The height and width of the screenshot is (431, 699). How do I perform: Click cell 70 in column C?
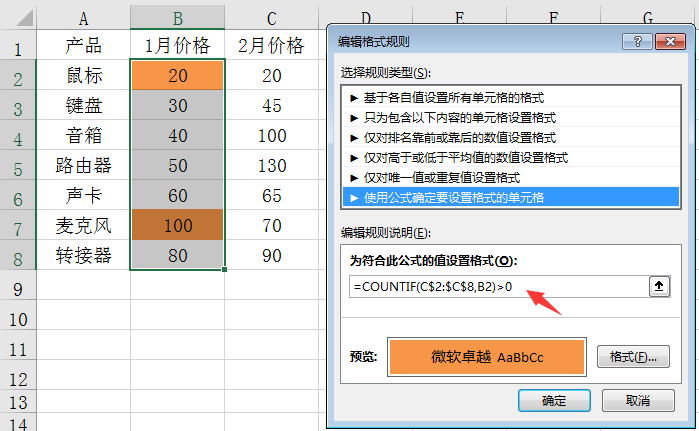271,225
